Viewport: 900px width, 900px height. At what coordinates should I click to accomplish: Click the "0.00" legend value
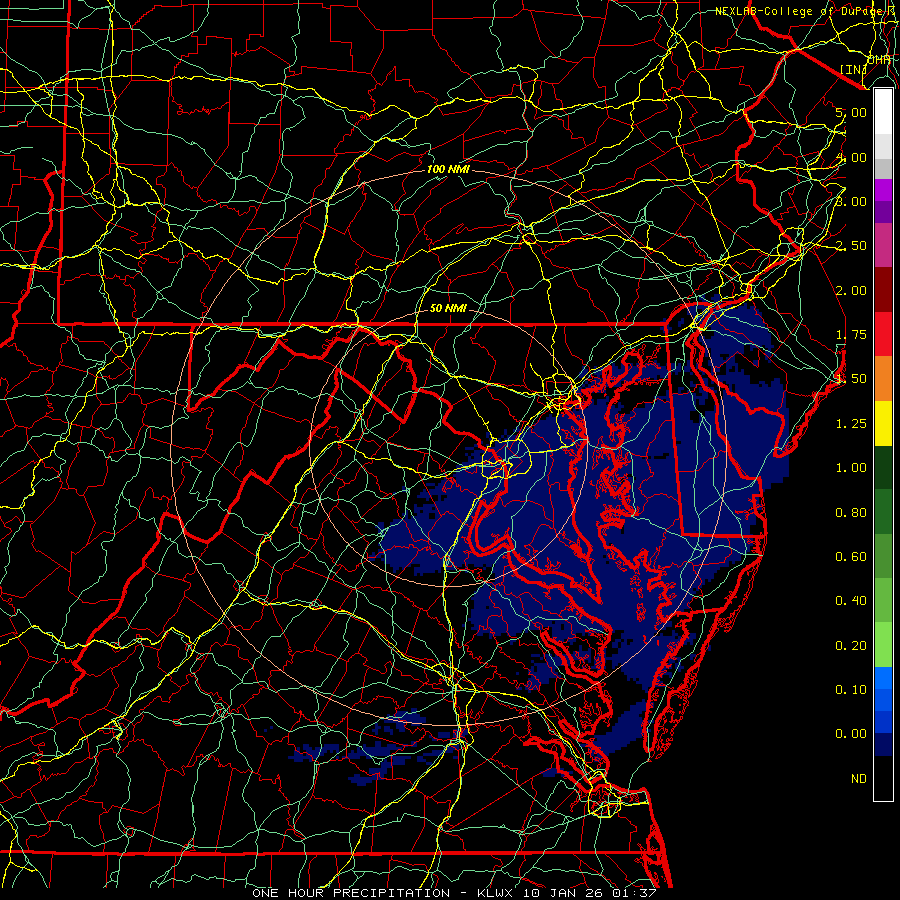pos(851,734)
